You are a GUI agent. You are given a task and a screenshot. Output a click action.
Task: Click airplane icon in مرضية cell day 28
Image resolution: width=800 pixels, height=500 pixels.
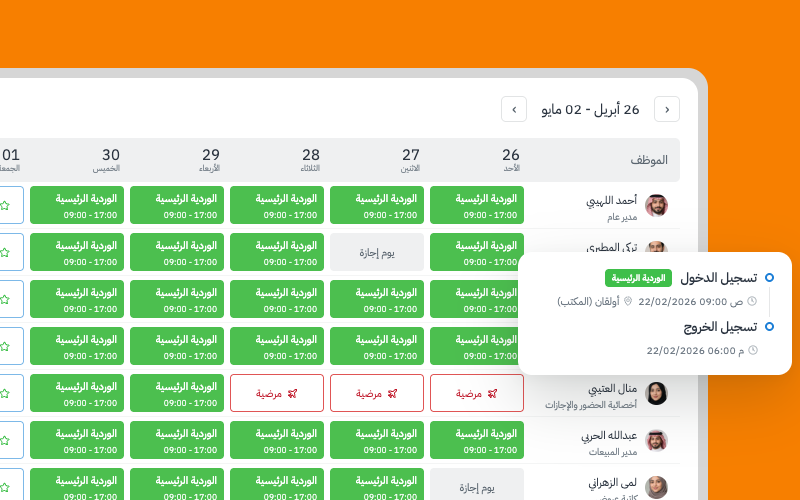click(292, 393)
